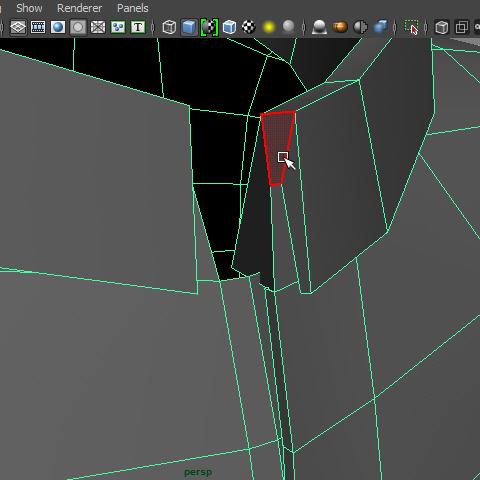Select smooth shade all blue cube
This screenshot has height=480, width=480.
(189, 27)
